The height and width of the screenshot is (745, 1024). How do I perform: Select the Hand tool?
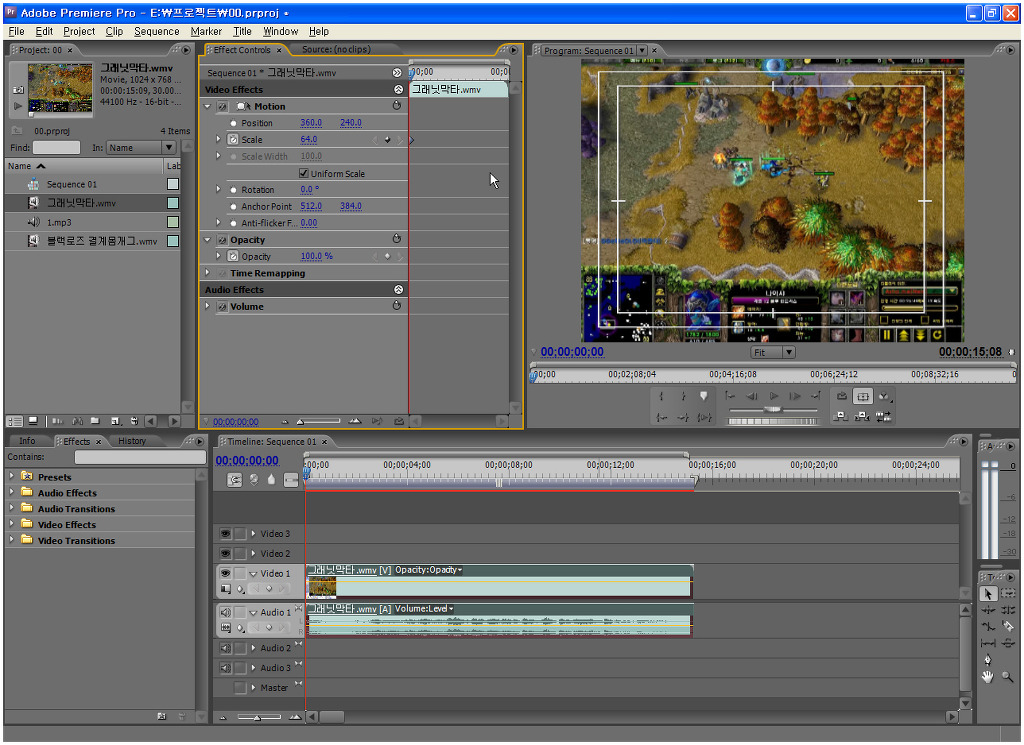coord(988,677)
